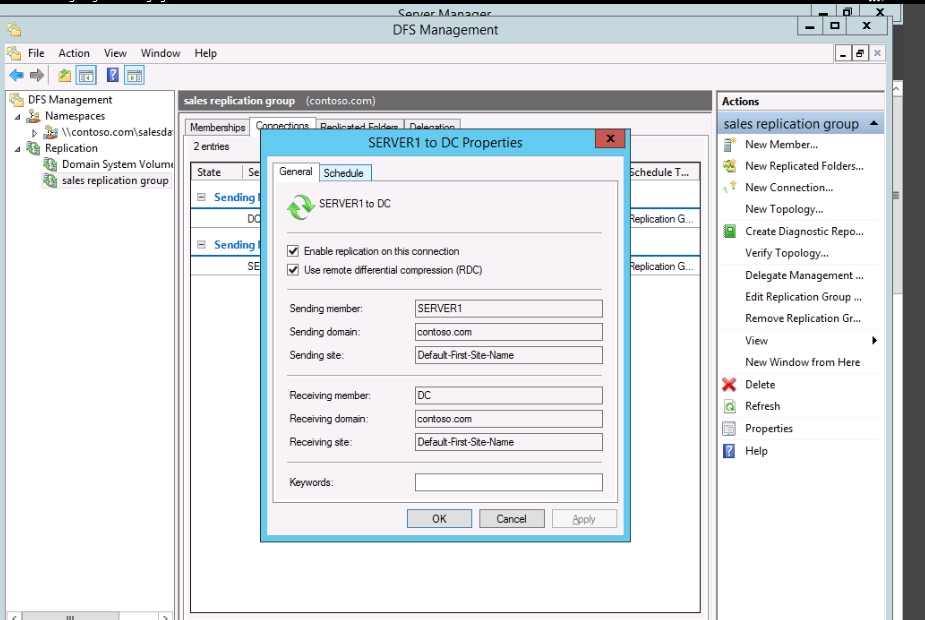The image size is (925, 620).
Task: Toggle Use remote differential compression (RDC)
Action: [293, 270]
